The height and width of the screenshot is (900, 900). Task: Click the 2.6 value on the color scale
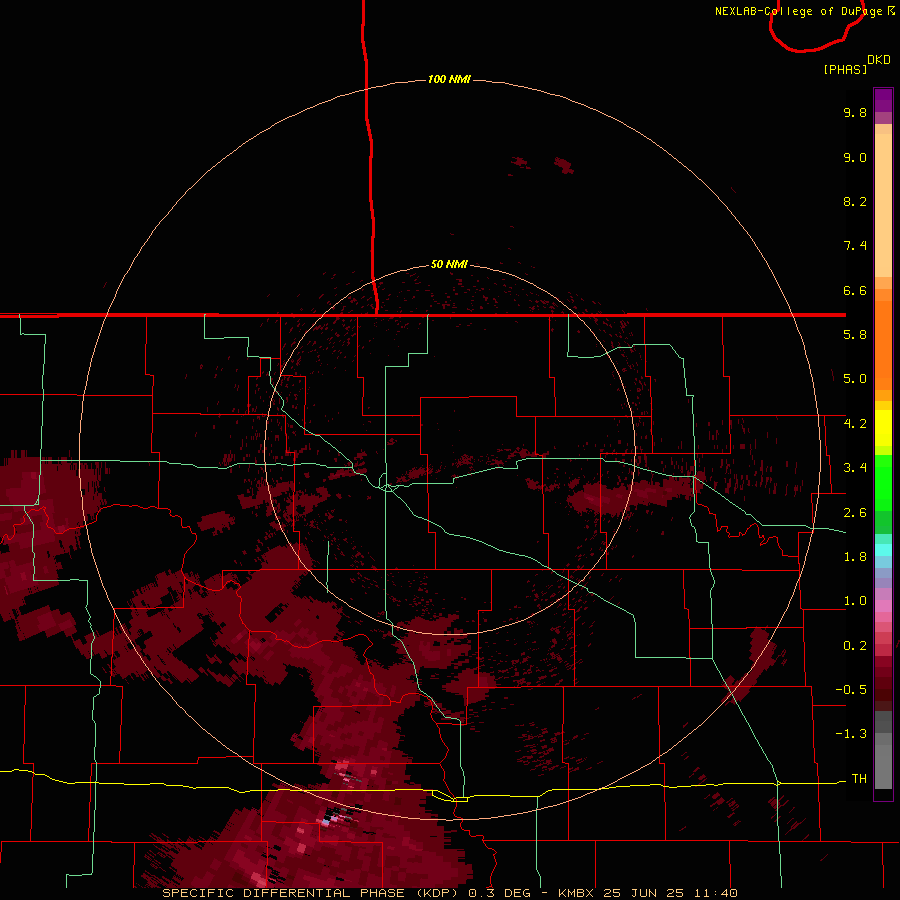click(855, 513)
